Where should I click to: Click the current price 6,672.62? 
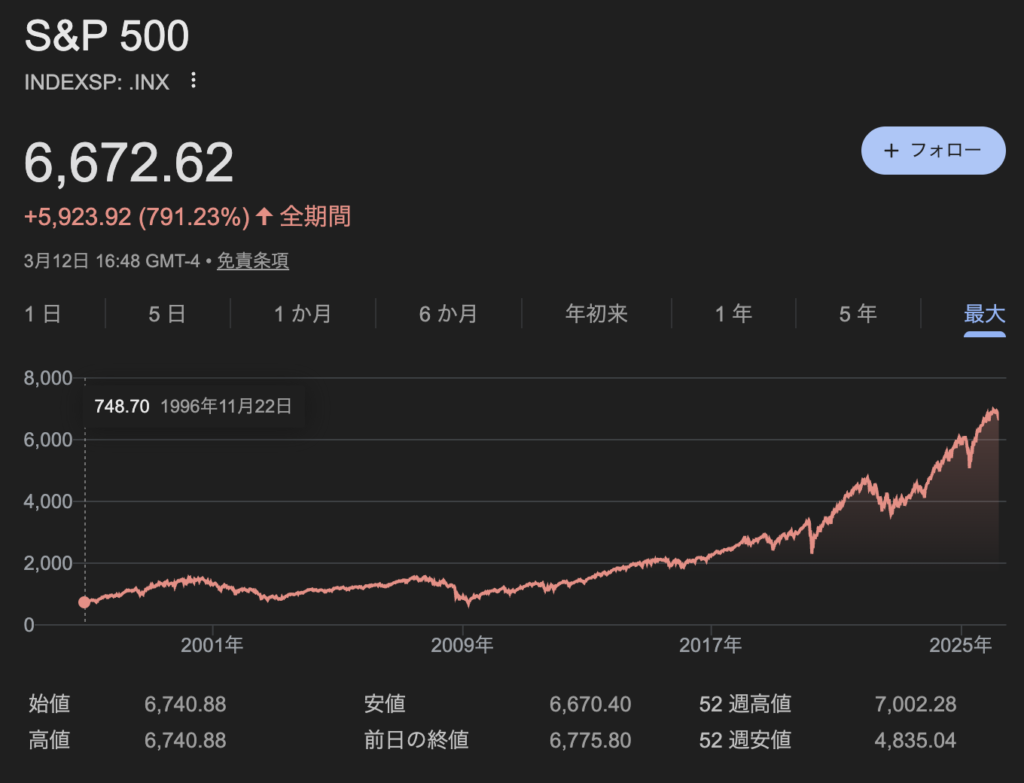tap(129, 163)
